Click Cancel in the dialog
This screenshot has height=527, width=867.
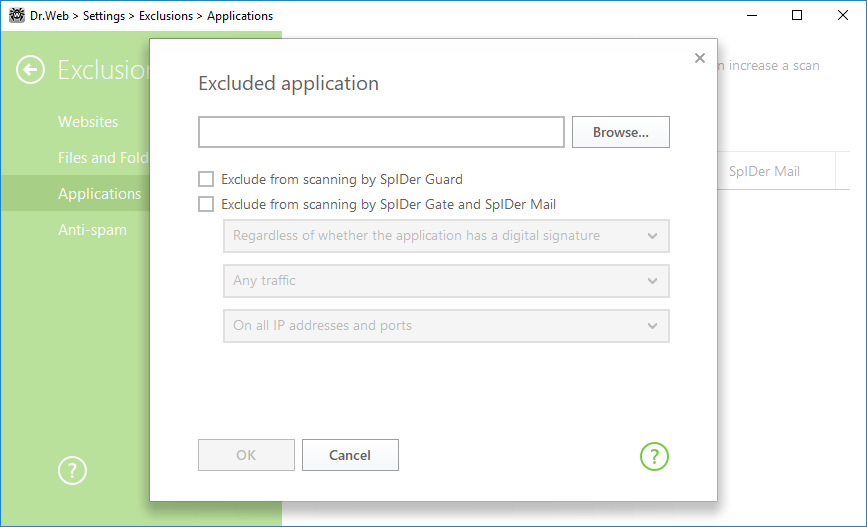(x=350, y=455)
